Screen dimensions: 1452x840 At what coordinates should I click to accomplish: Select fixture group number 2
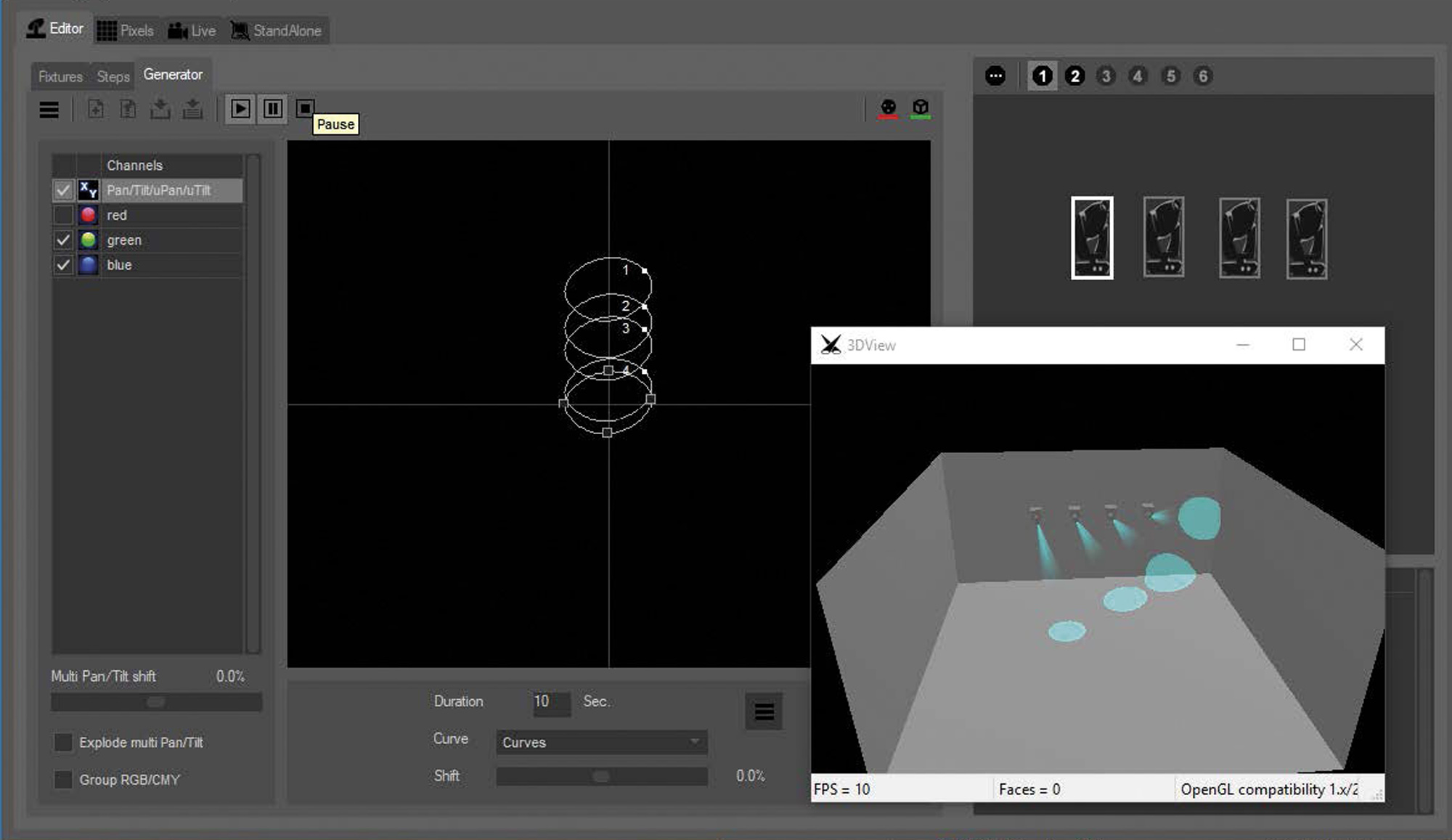pyautogui.click(x=1074, y=76)
